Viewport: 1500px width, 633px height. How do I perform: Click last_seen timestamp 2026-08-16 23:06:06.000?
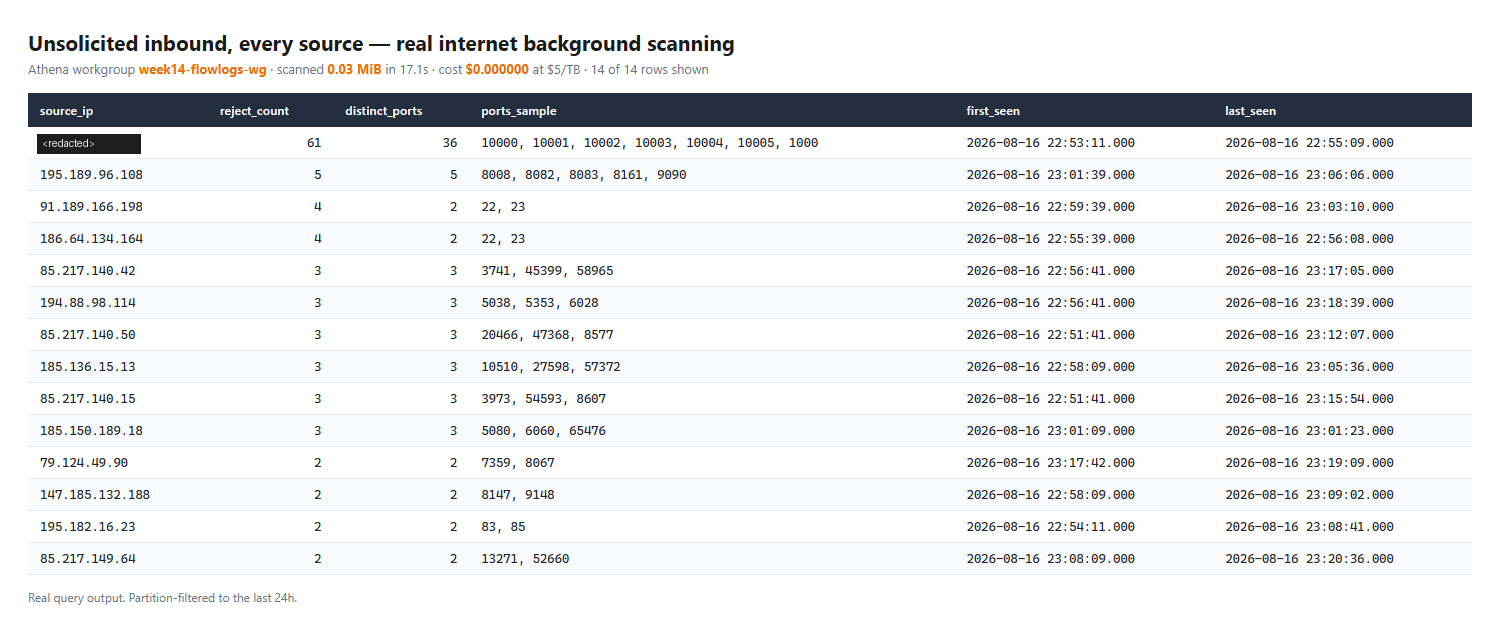(1310, 175)
